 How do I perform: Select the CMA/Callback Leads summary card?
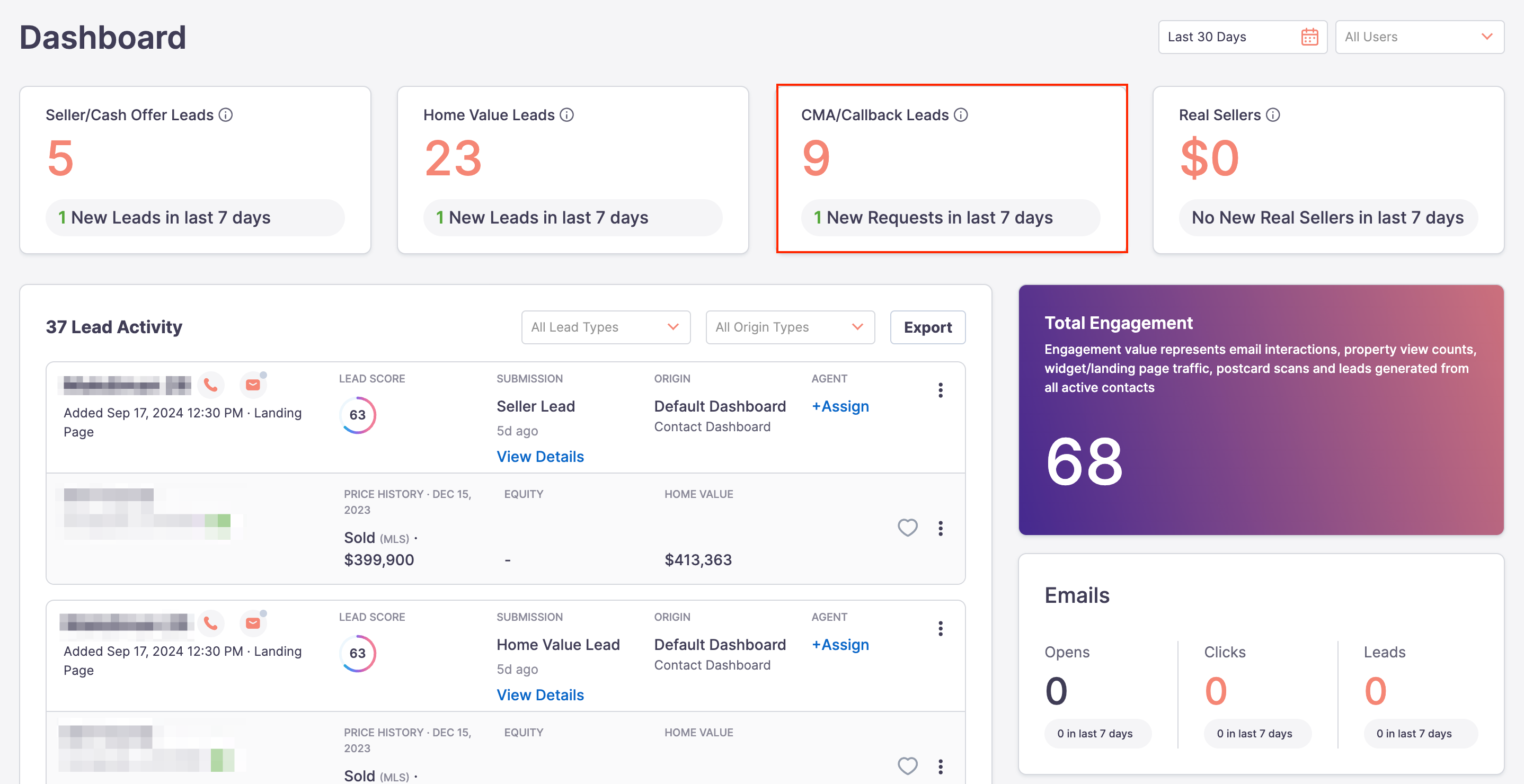pos(951,169)
